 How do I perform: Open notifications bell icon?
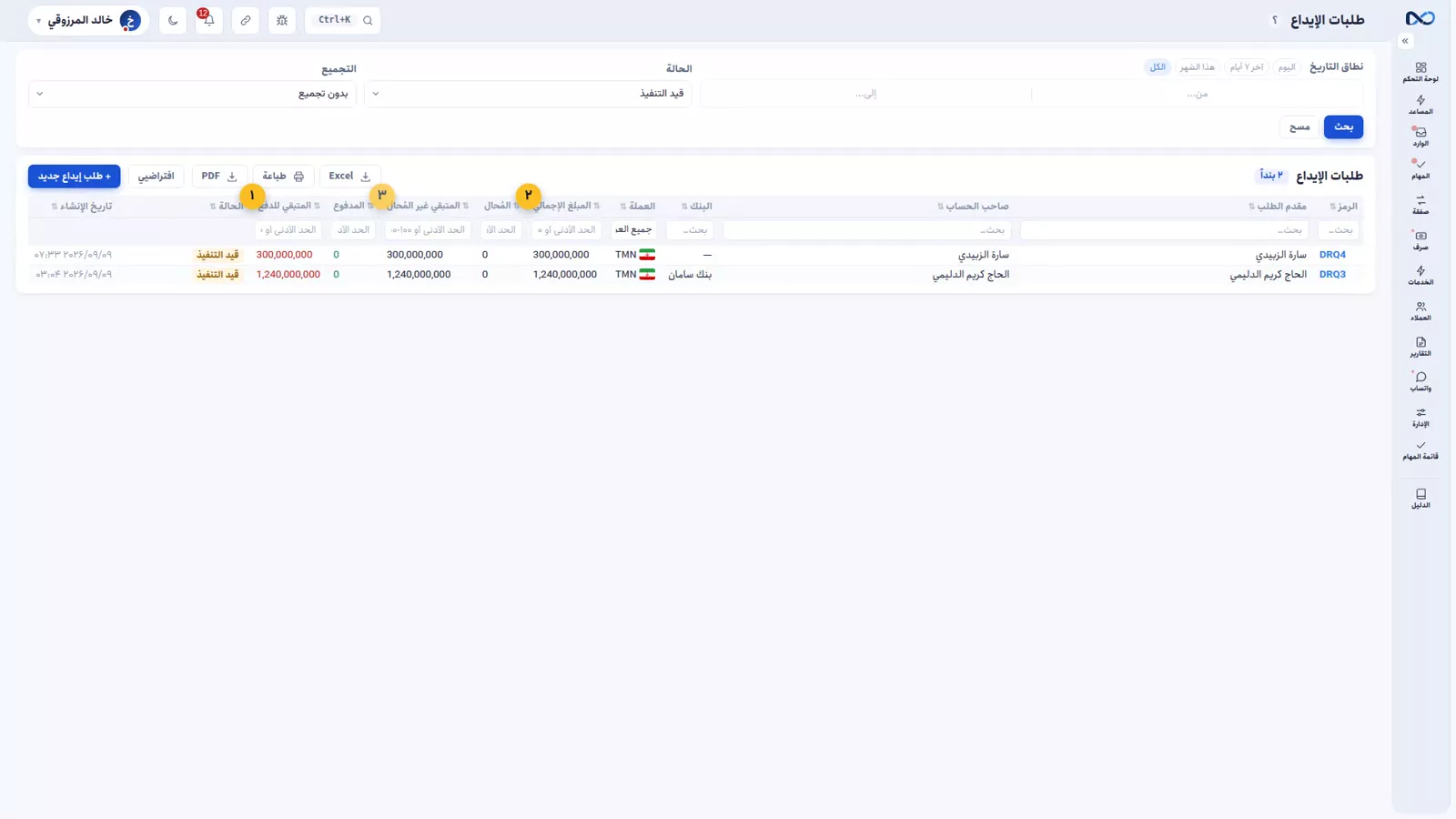[x=208, y=20]
